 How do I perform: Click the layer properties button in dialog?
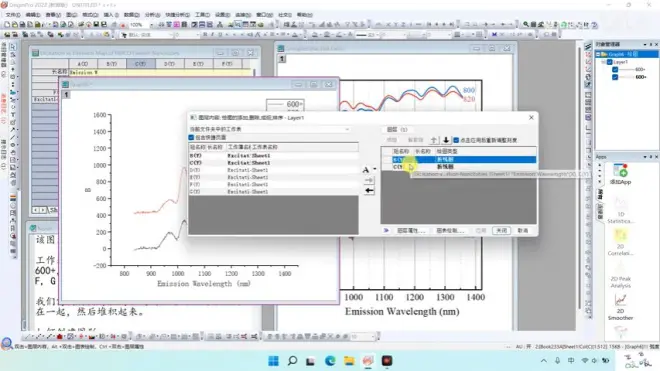coord(411,230)
